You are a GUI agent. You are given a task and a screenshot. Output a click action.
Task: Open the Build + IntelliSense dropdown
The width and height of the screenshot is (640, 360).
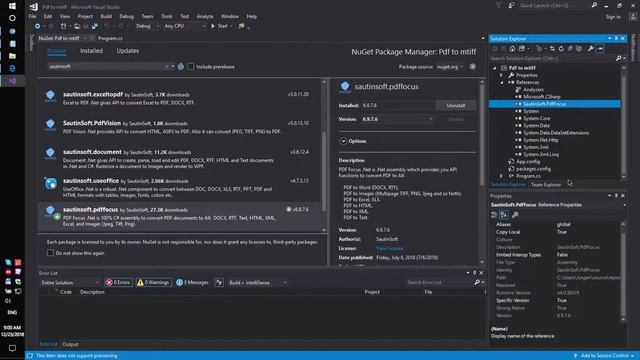click(x=258, y=282)
